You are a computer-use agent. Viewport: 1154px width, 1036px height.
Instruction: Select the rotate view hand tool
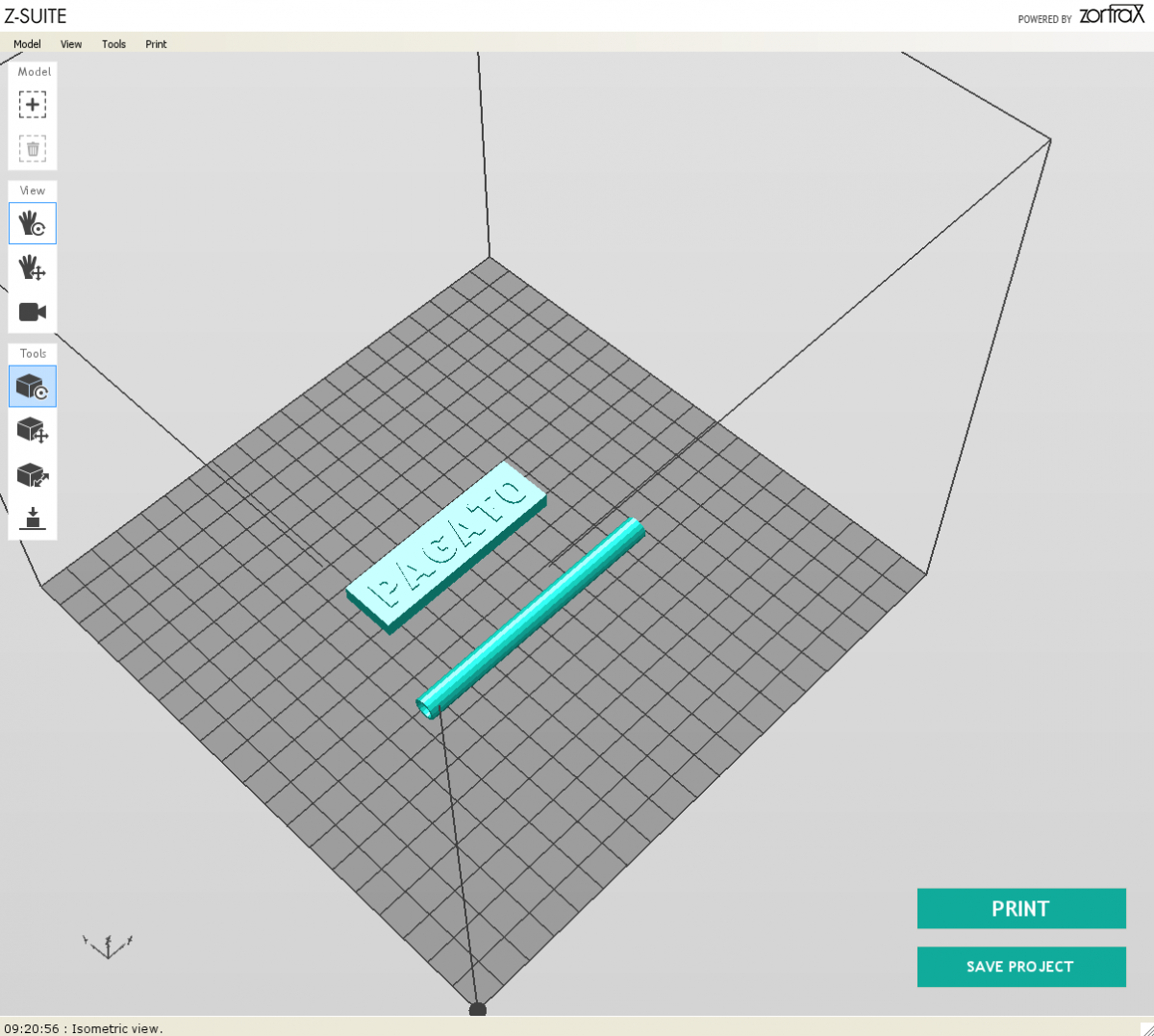click(x=33, y=223)
